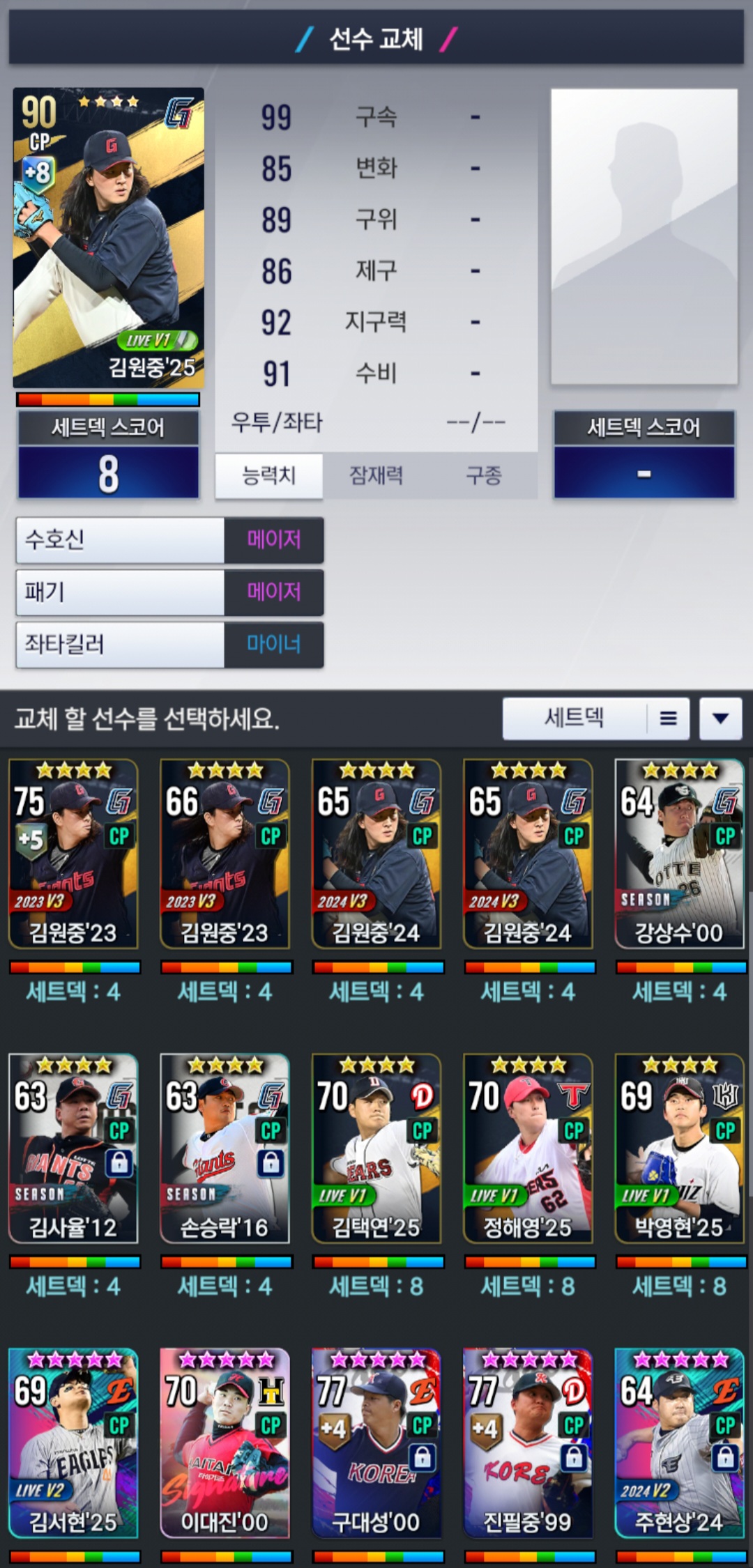Select the 수호신 메이저 skill row

click(169, 540)
